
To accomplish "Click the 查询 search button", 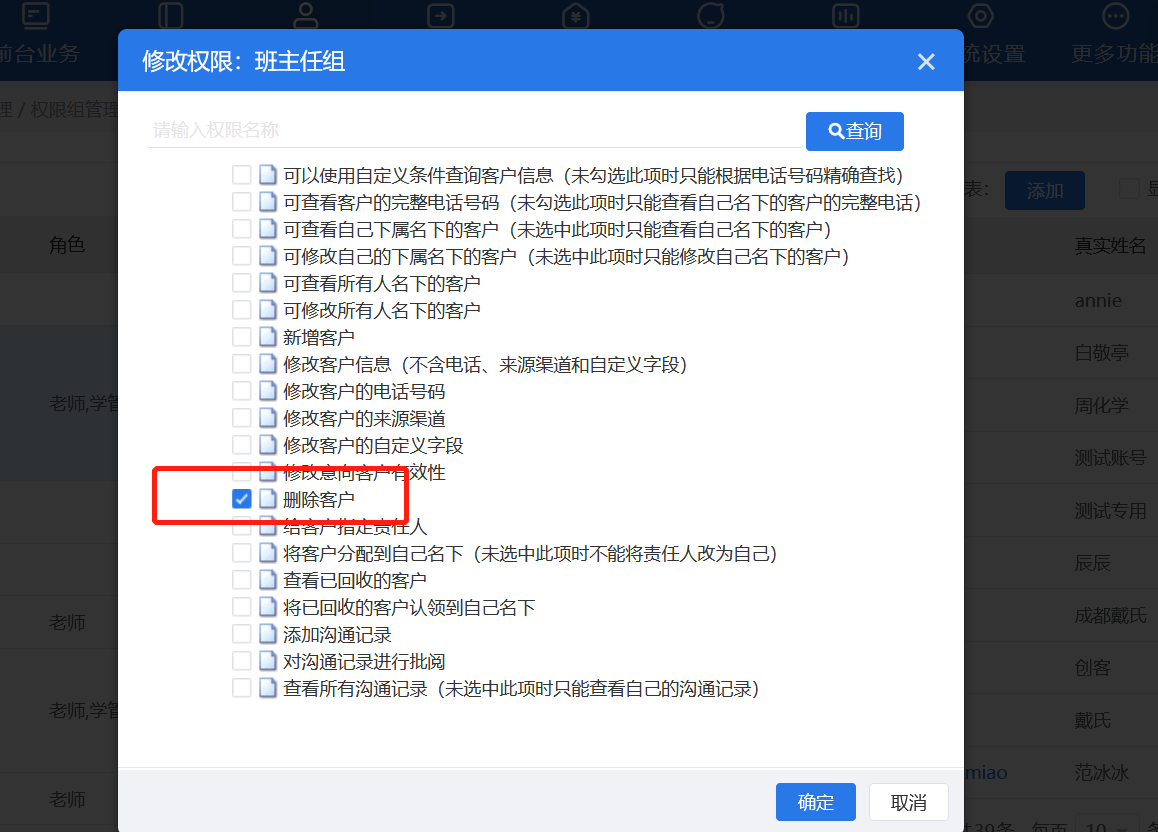I will (854, 131).
